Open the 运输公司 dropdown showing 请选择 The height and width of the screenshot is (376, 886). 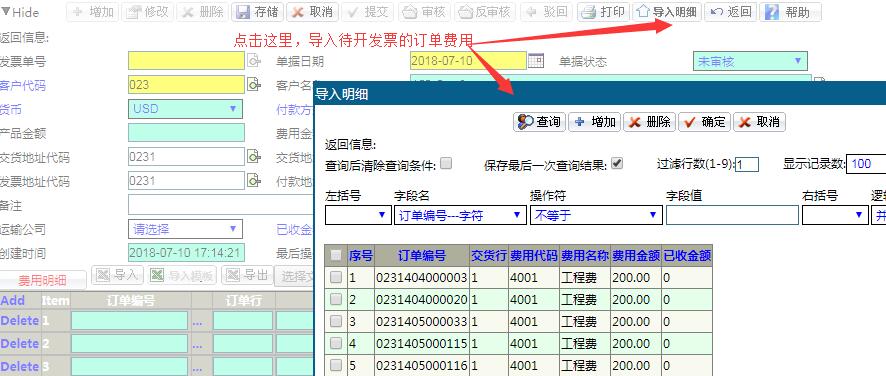[x=185, y=229]
